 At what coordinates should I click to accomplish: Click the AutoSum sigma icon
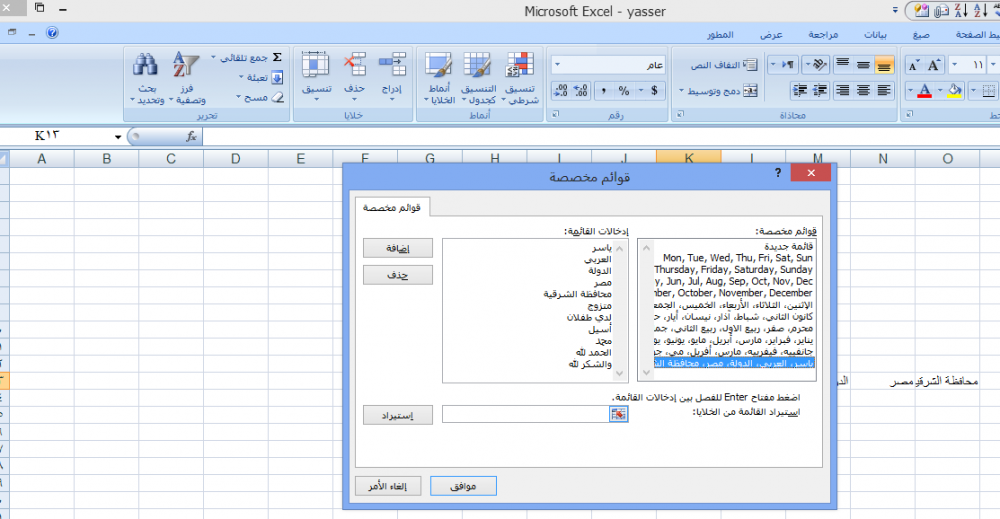pos(277,57)
